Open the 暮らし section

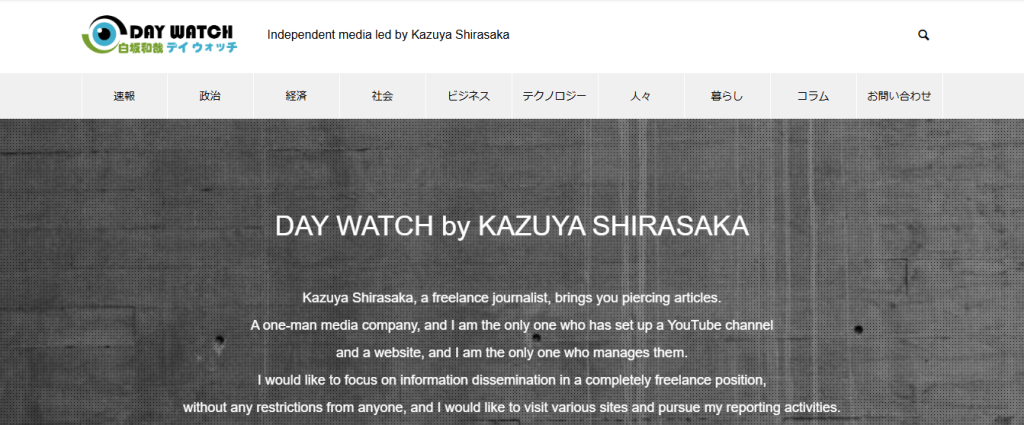(727, 96)
